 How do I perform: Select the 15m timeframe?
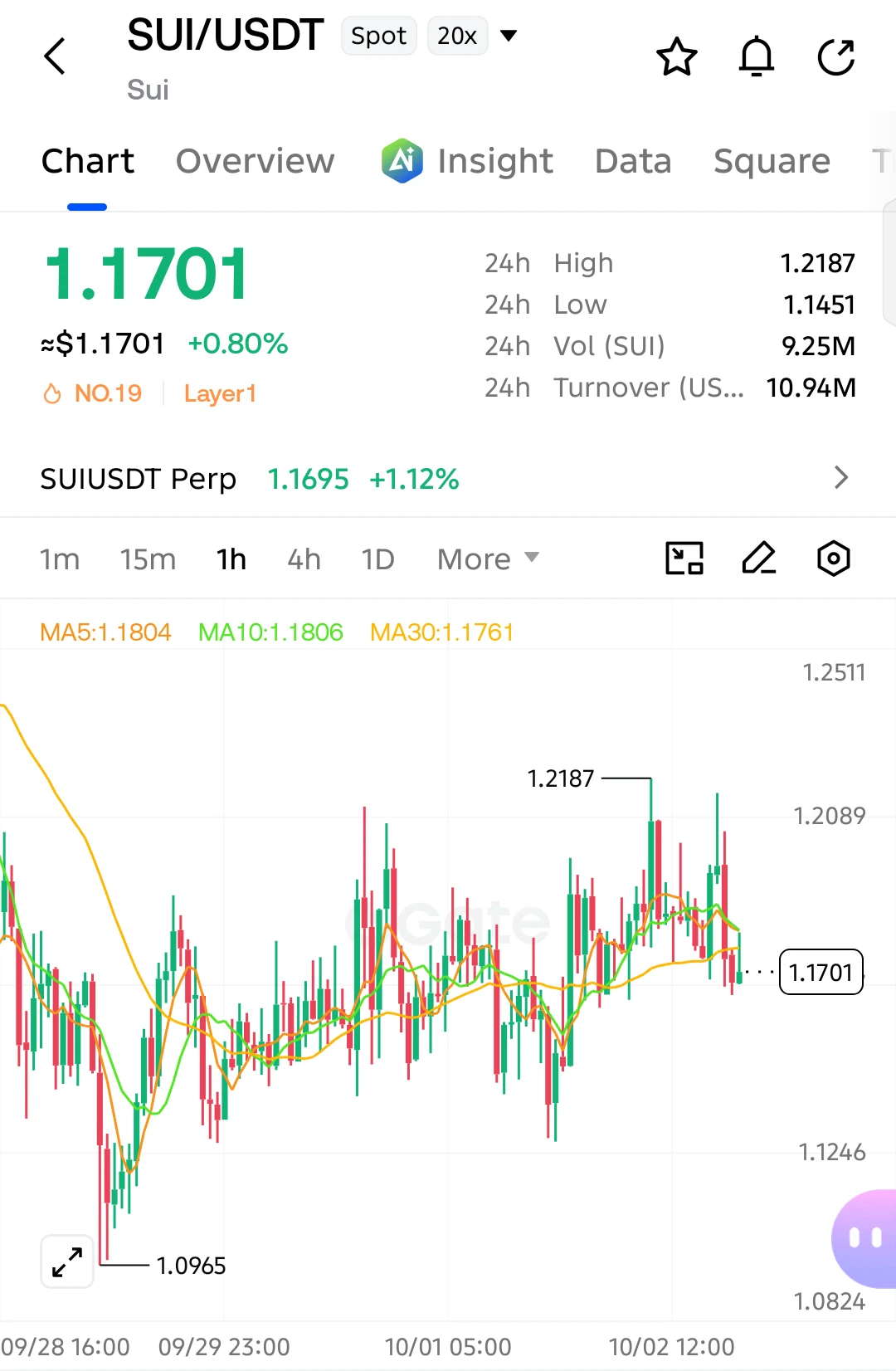point(148,559)
